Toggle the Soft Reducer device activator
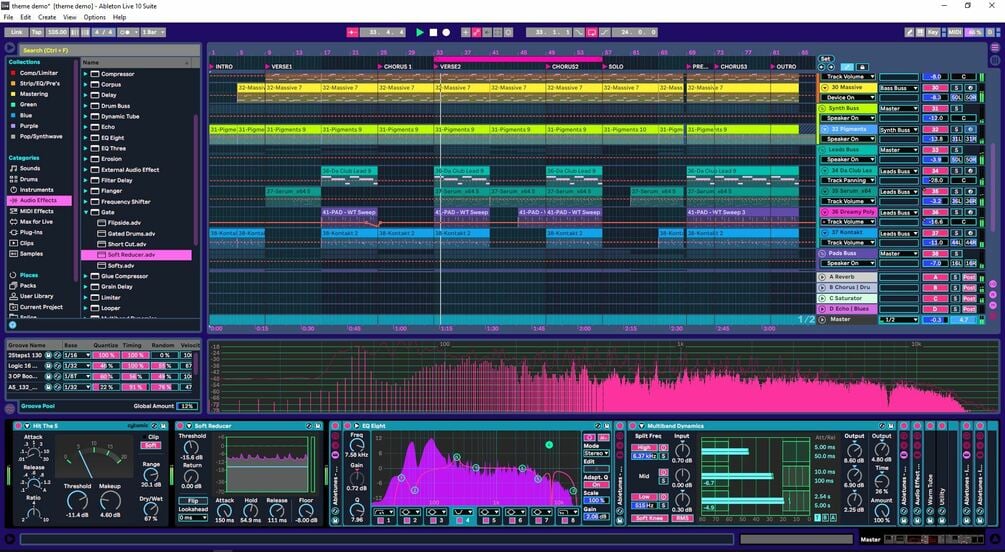 [179, 426]
